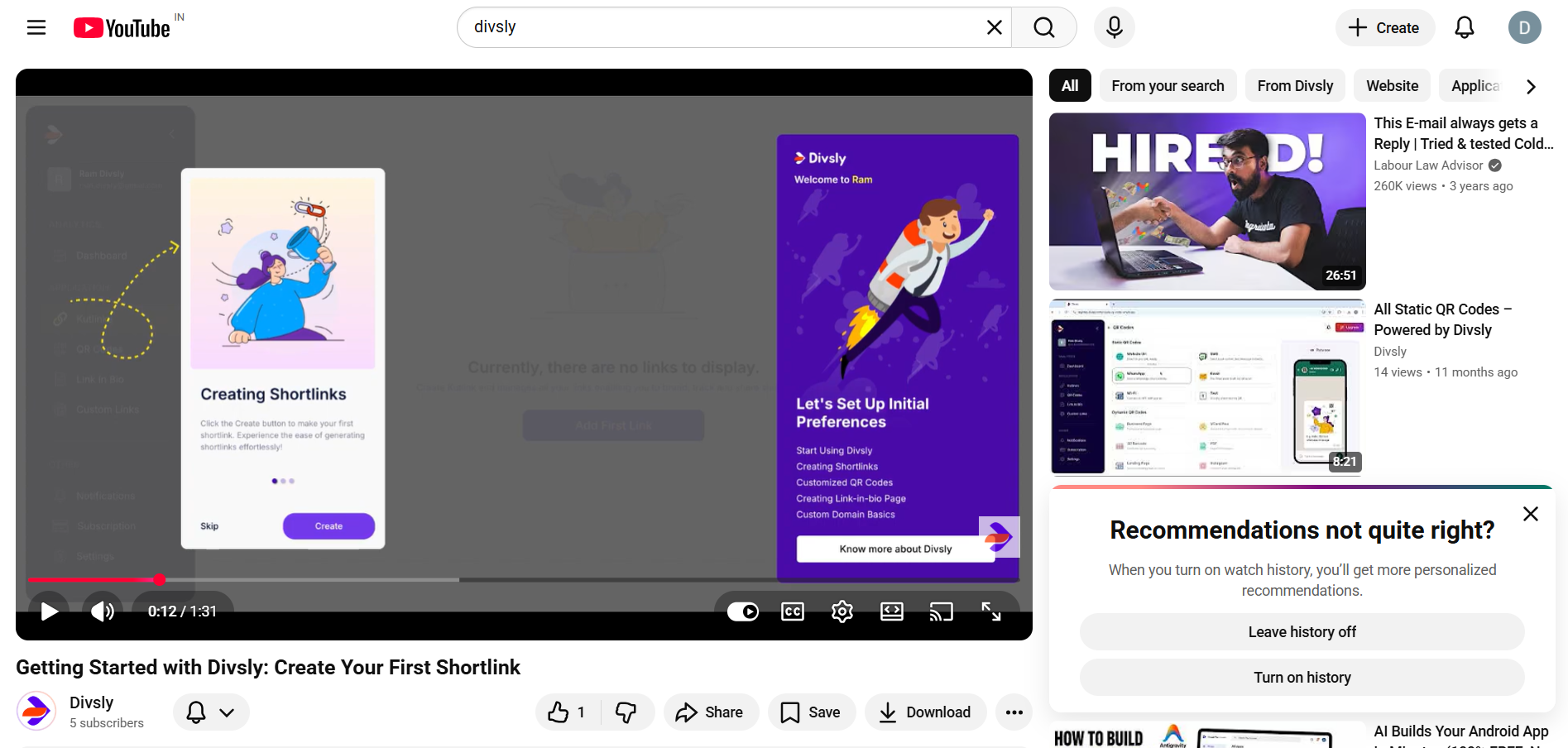The image size is (1568, 748).
Task: Seek using the video progress bar
Action: pos(524,580)
